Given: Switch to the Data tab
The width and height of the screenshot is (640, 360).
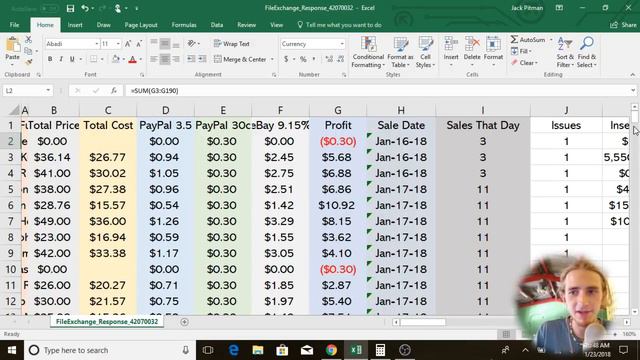Looking at the screenshot, I should 217,25.
